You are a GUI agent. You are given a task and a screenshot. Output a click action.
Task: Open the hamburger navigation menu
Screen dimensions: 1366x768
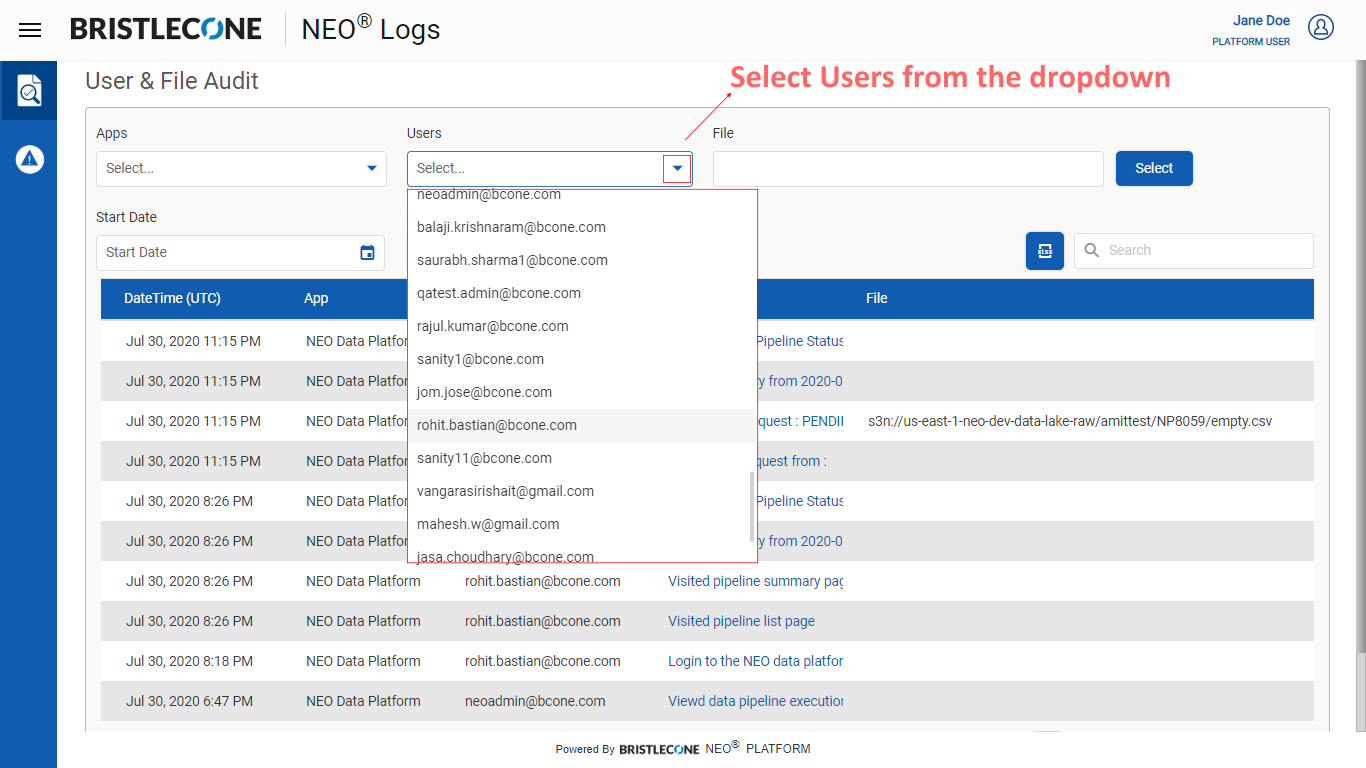click(x=30, y=30)
